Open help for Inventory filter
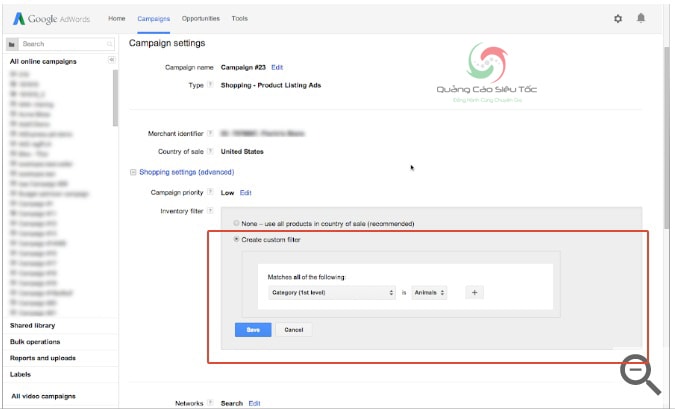 tap(210, 211)
